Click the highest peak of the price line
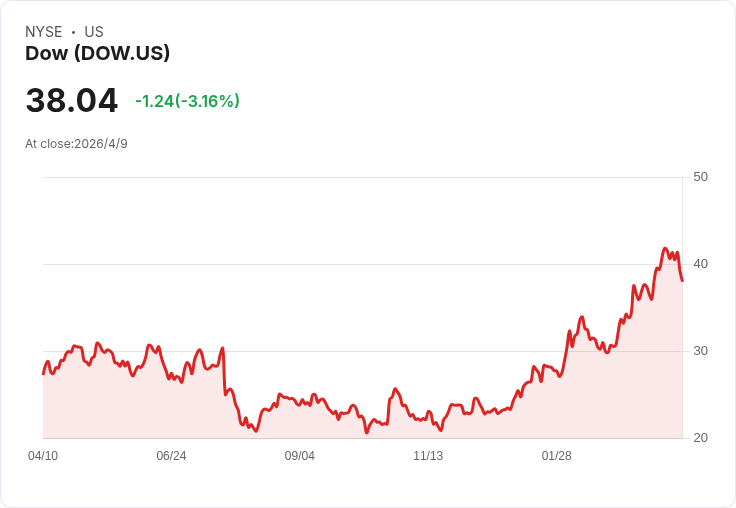The height and width of the screenshot is (508, 736). click(665, 249)
